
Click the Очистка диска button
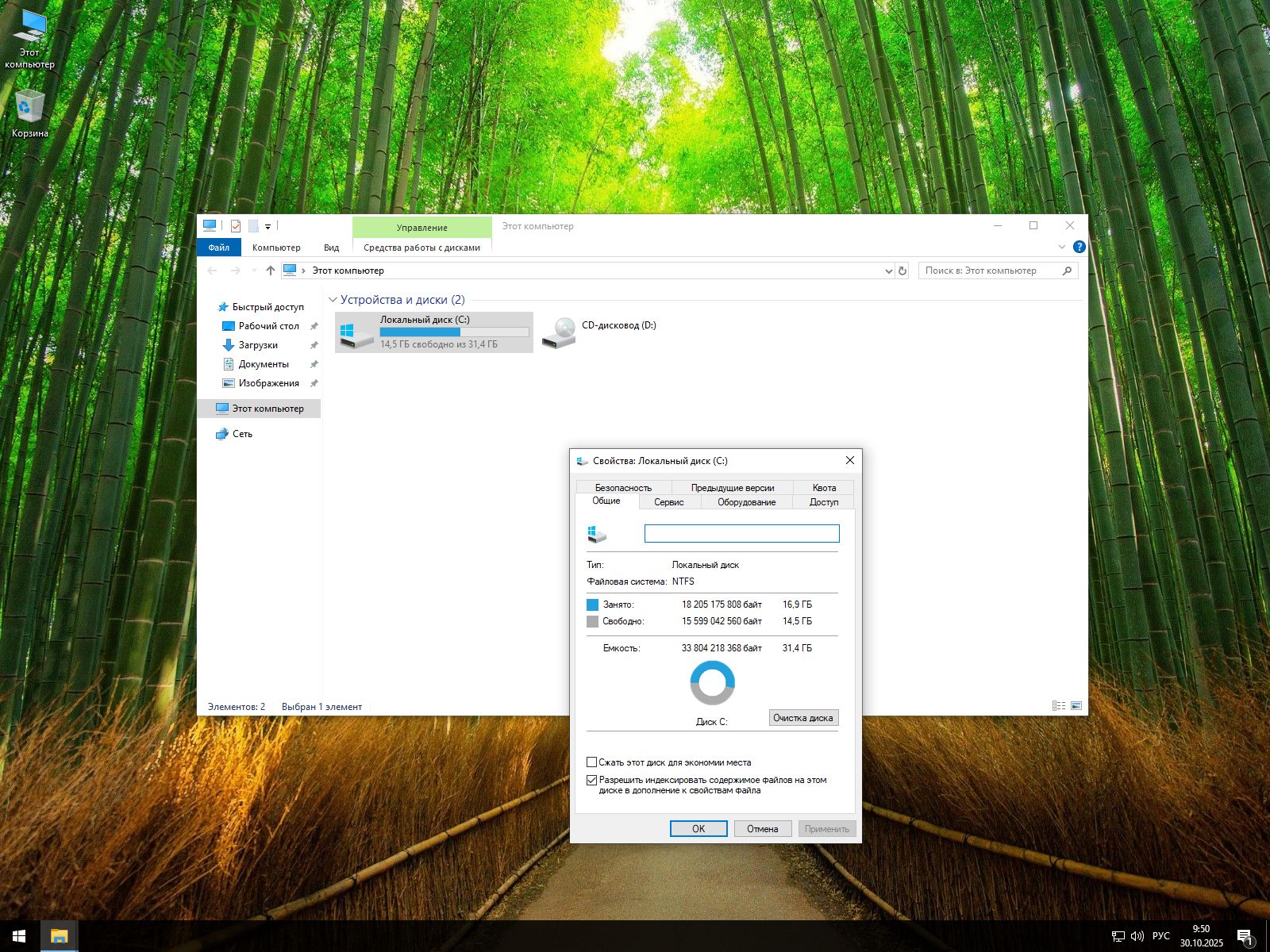(x=802, y=717)
